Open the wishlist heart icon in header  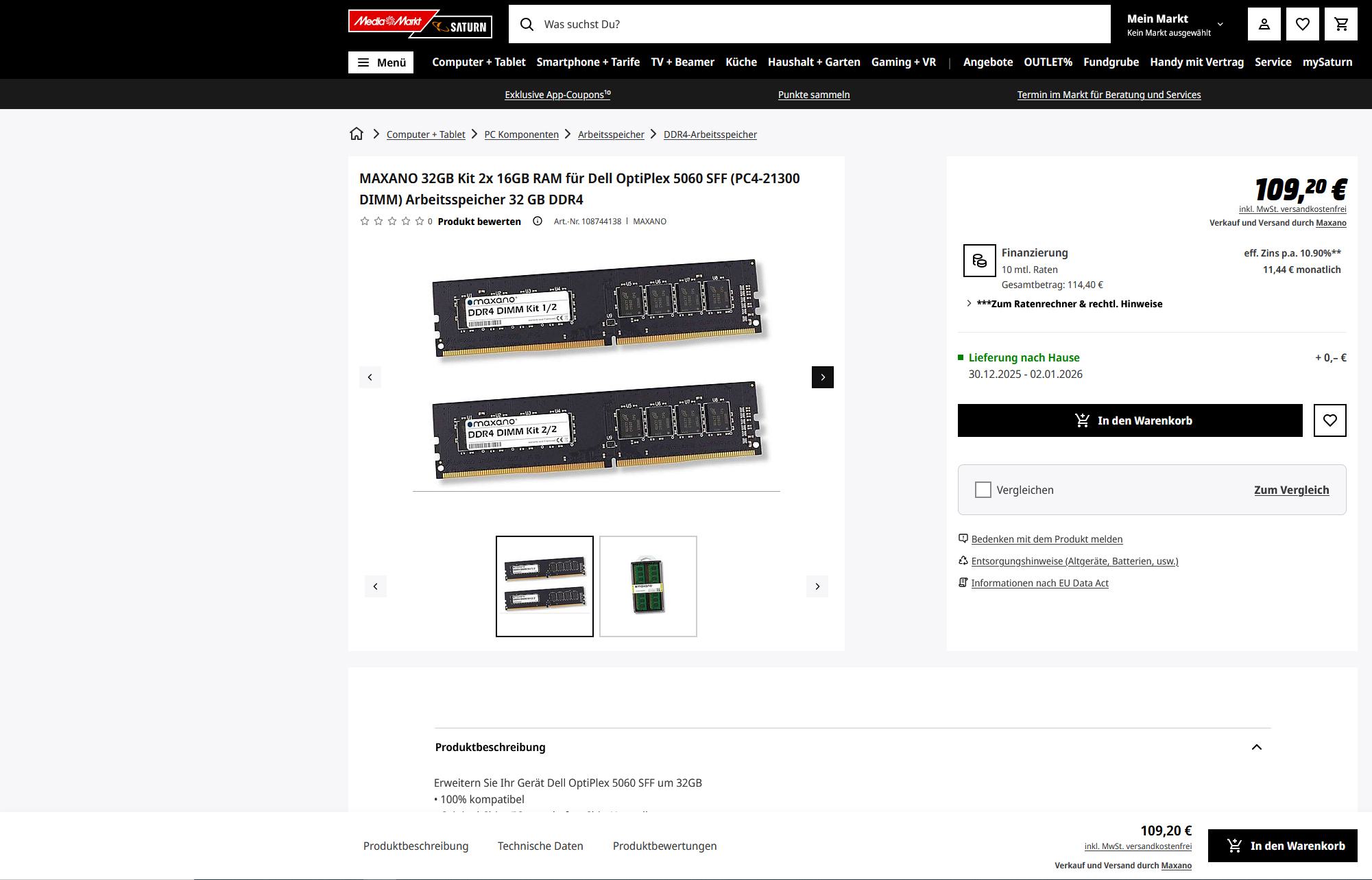click(1303, 23)
